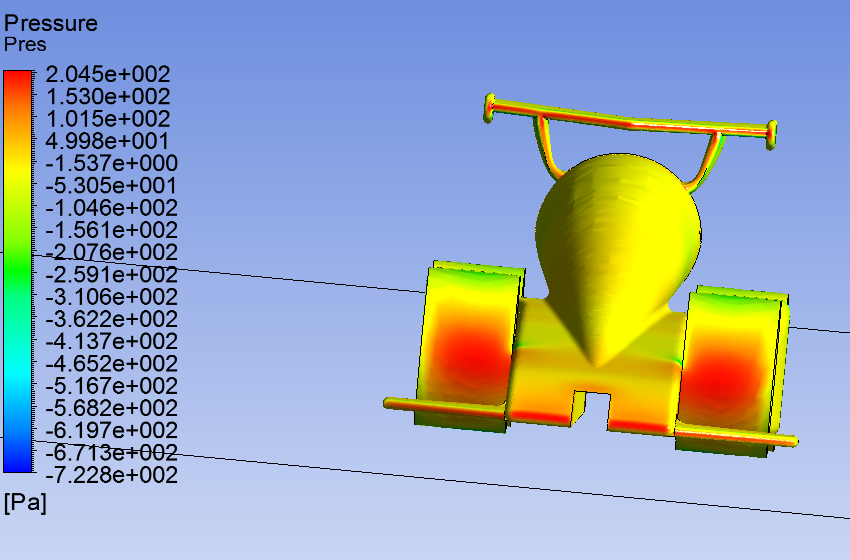Select legend value -3.622e+002

[111, 319]
